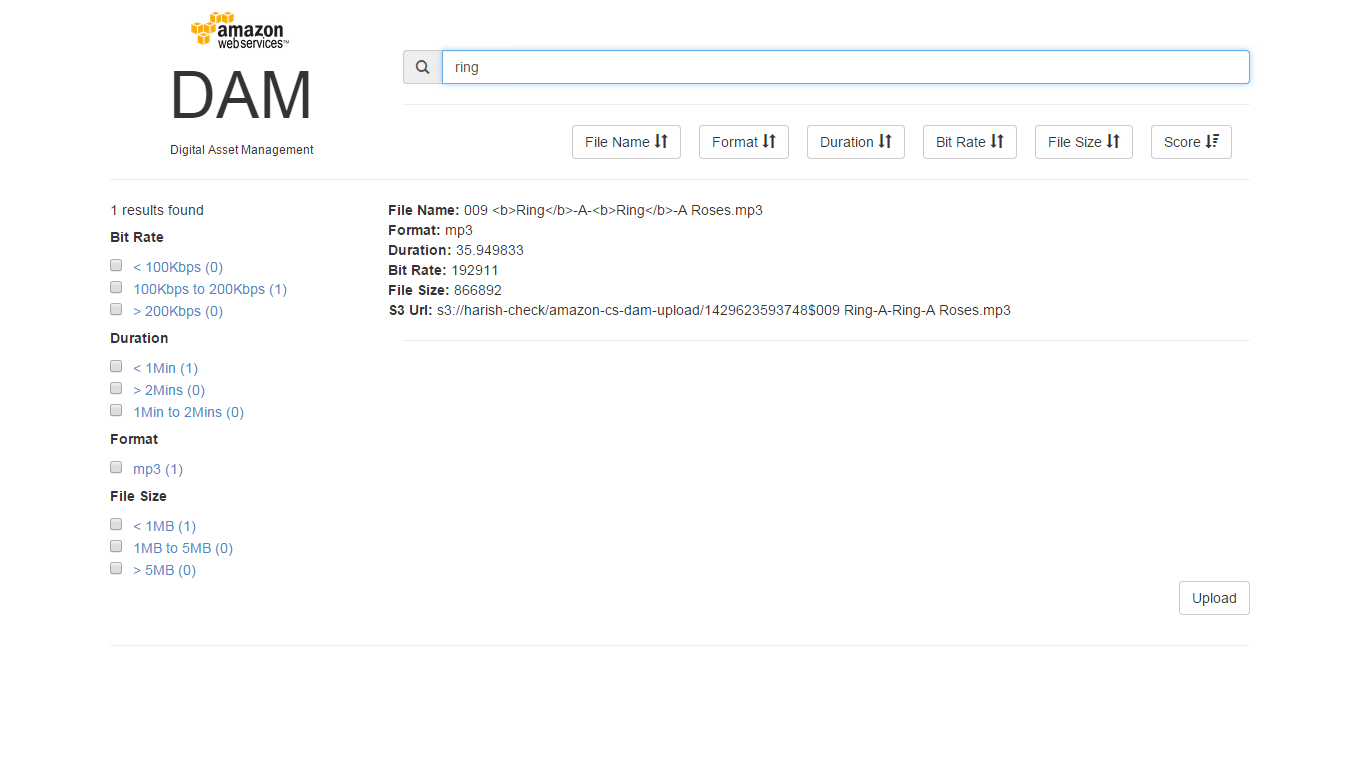Tick the mp3 format checkbox

116,468
